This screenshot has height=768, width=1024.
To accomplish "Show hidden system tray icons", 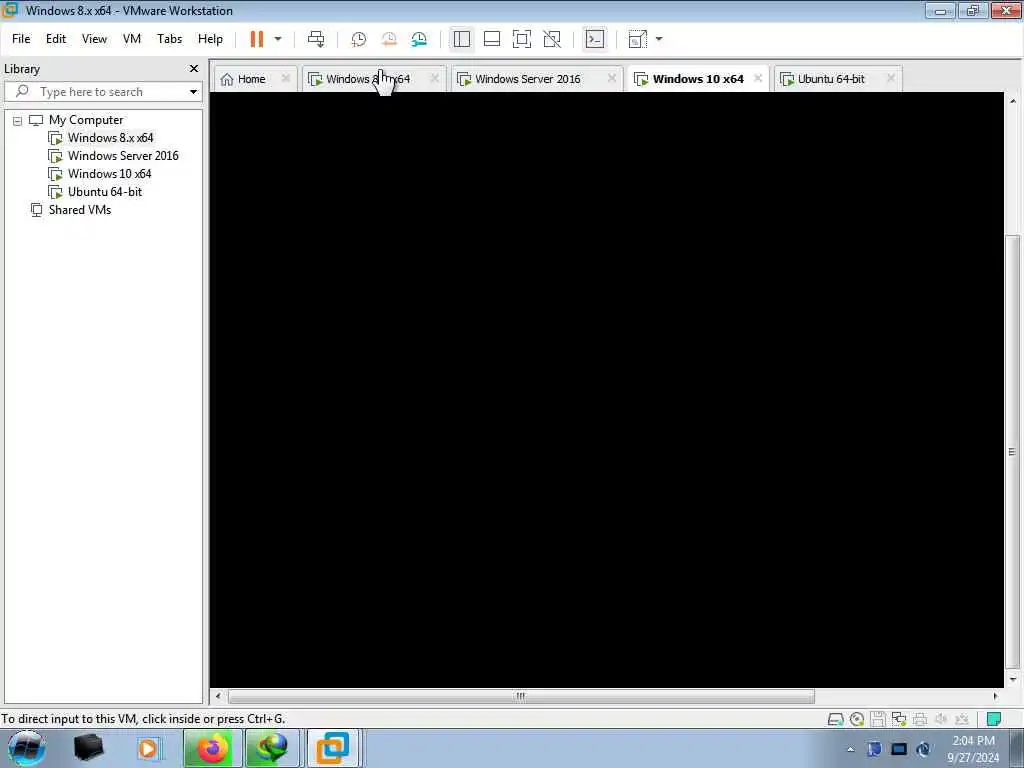I will (x=850, y=749).
